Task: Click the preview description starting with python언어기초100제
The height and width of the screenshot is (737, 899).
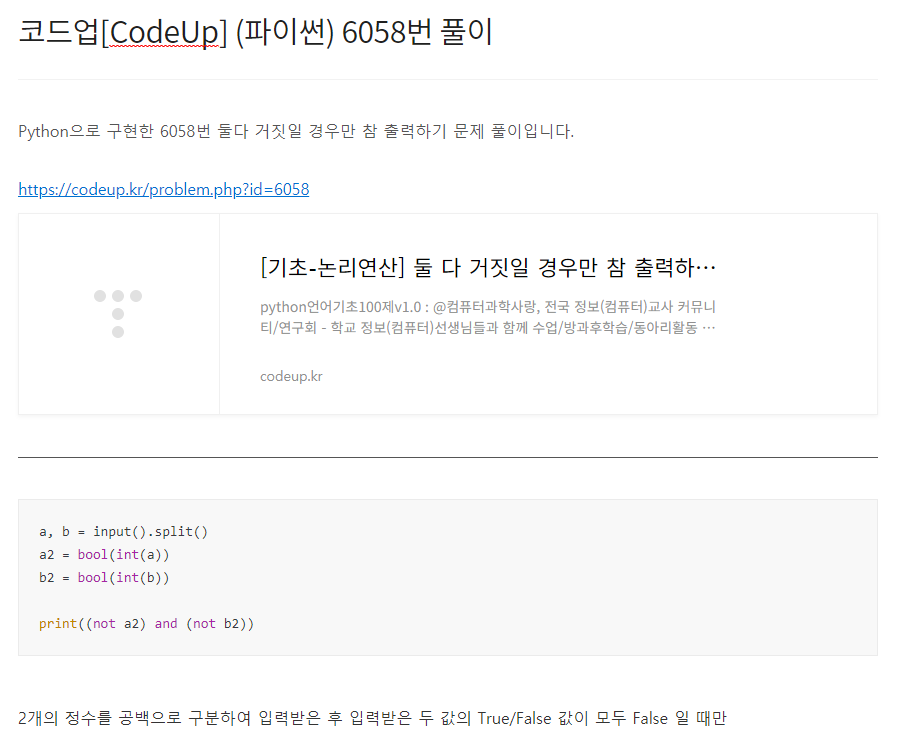Action: click(x=488, y=317)
